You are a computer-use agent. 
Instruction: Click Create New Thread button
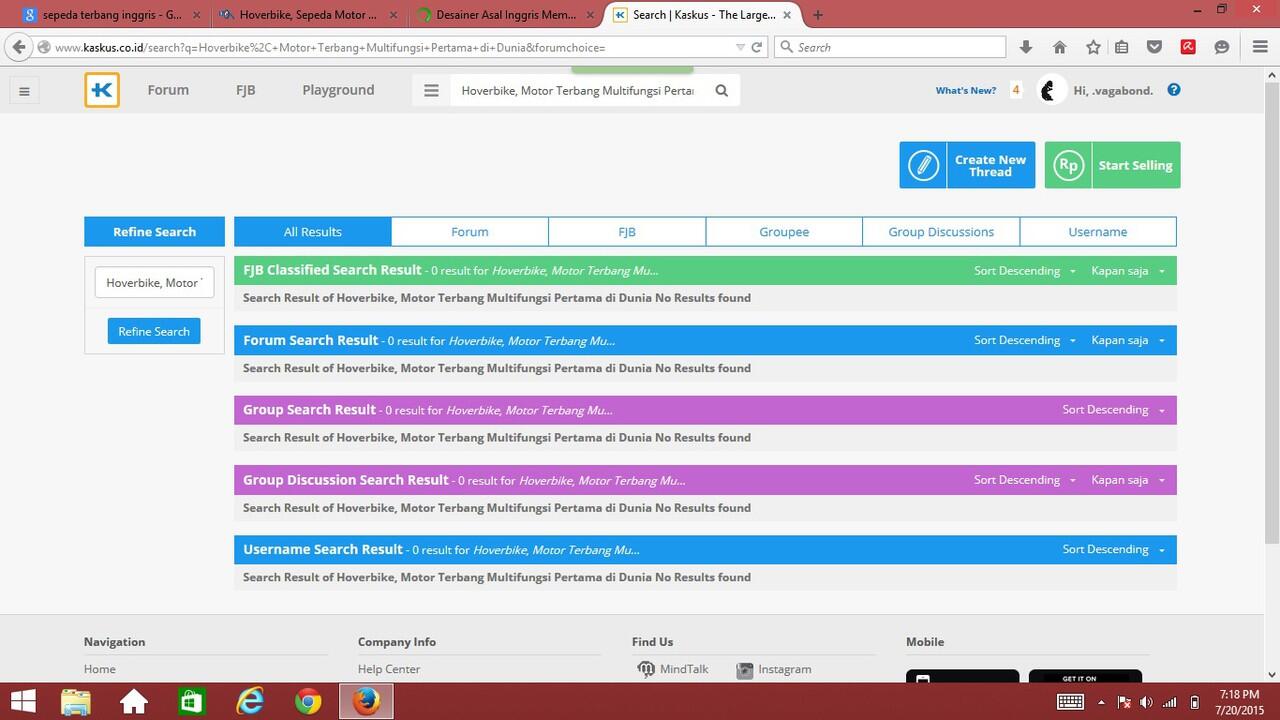point(967,165)
